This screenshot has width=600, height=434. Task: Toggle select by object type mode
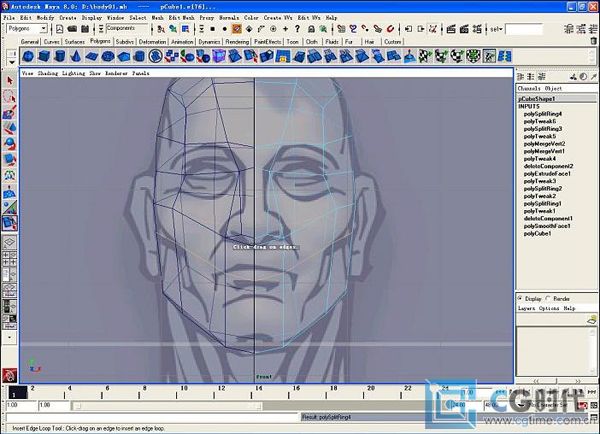click(173, 29)
